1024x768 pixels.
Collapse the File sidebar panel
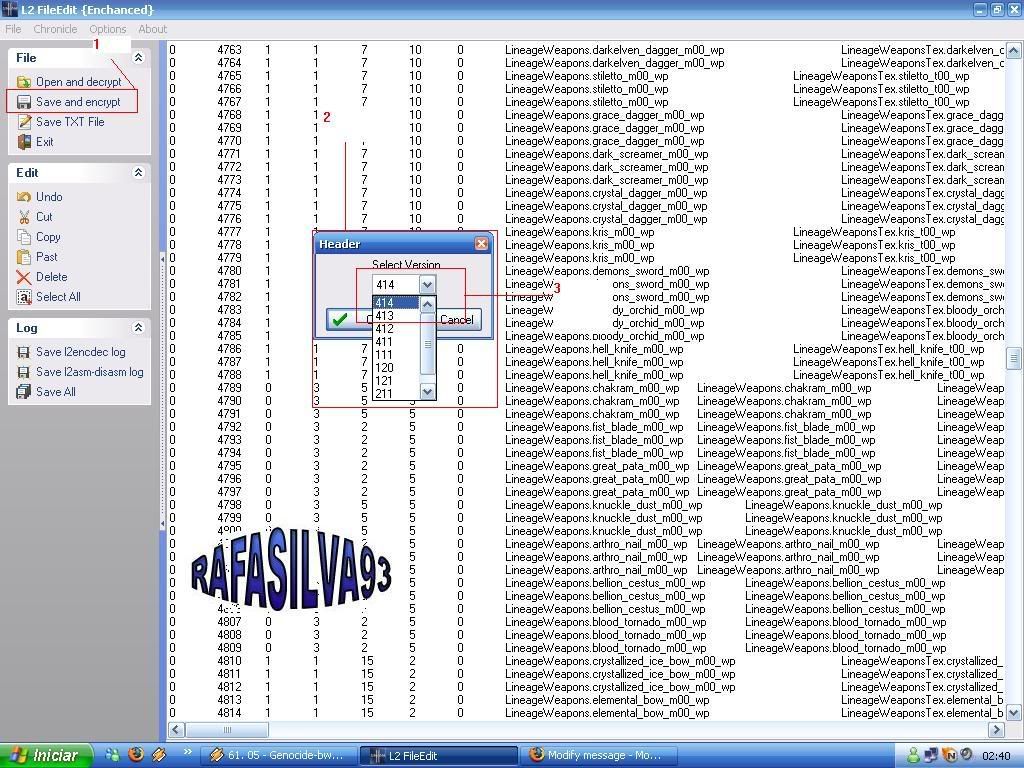tap(138, 57)
